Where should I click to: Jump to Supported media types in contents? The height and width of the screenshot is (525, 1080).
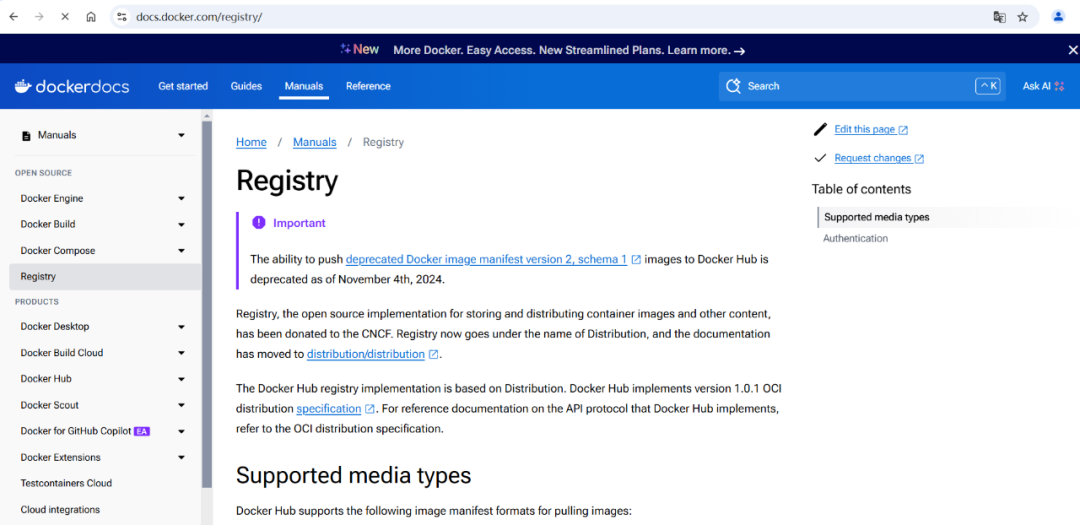coord(877,217)
